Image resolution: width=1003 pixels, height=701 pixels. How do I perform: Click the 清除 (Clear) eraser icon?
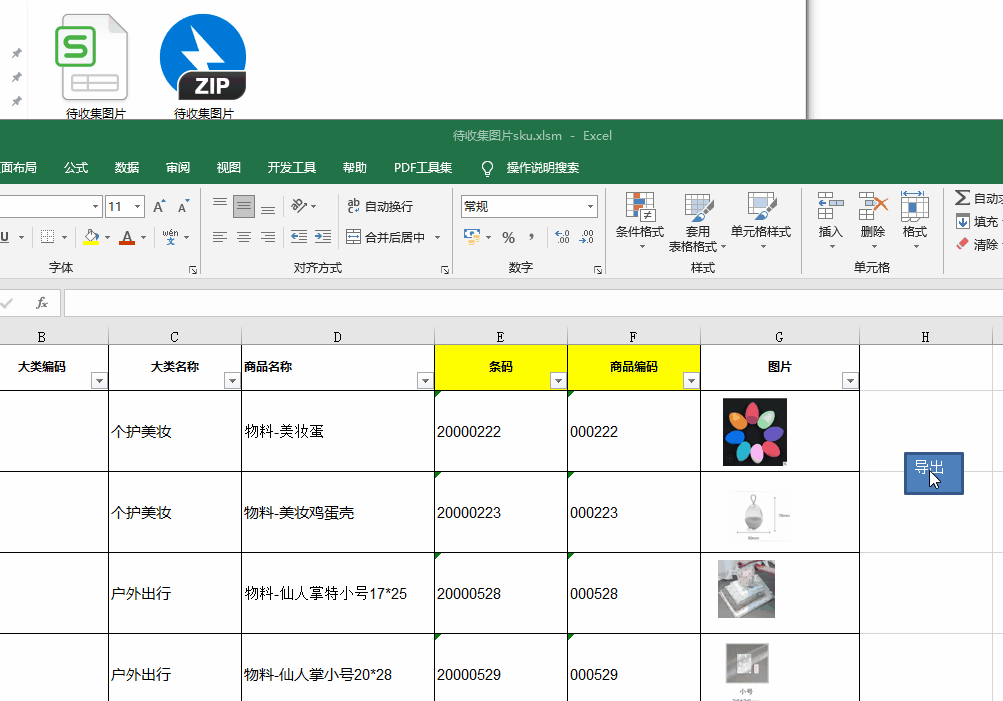pos(963,242)
